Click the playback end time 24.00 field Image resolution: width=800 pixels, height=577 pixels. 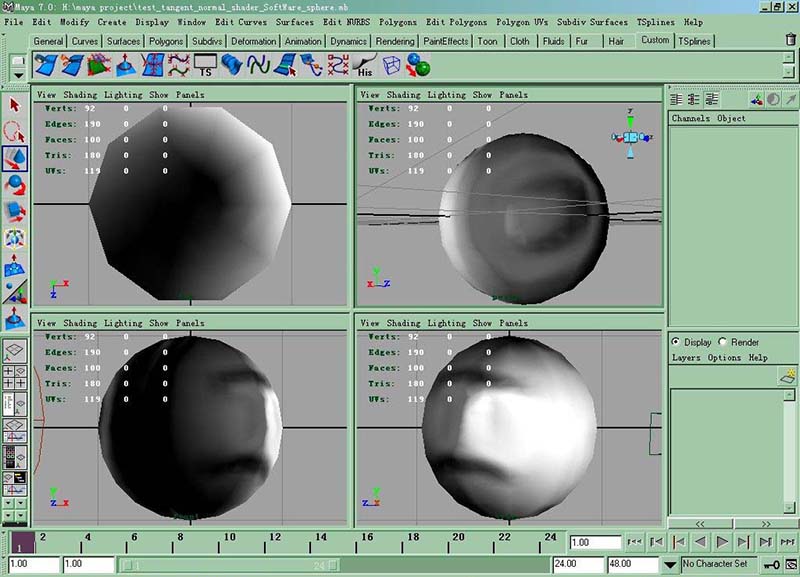click(578, 564)
